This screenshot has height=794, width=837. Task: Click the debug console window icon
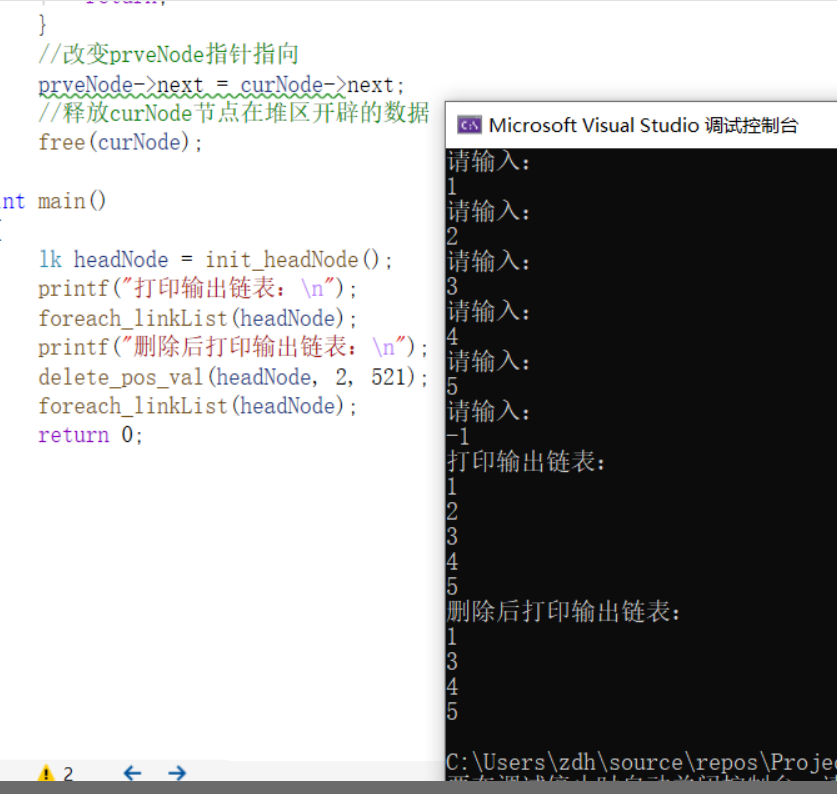tap(469, 125)
